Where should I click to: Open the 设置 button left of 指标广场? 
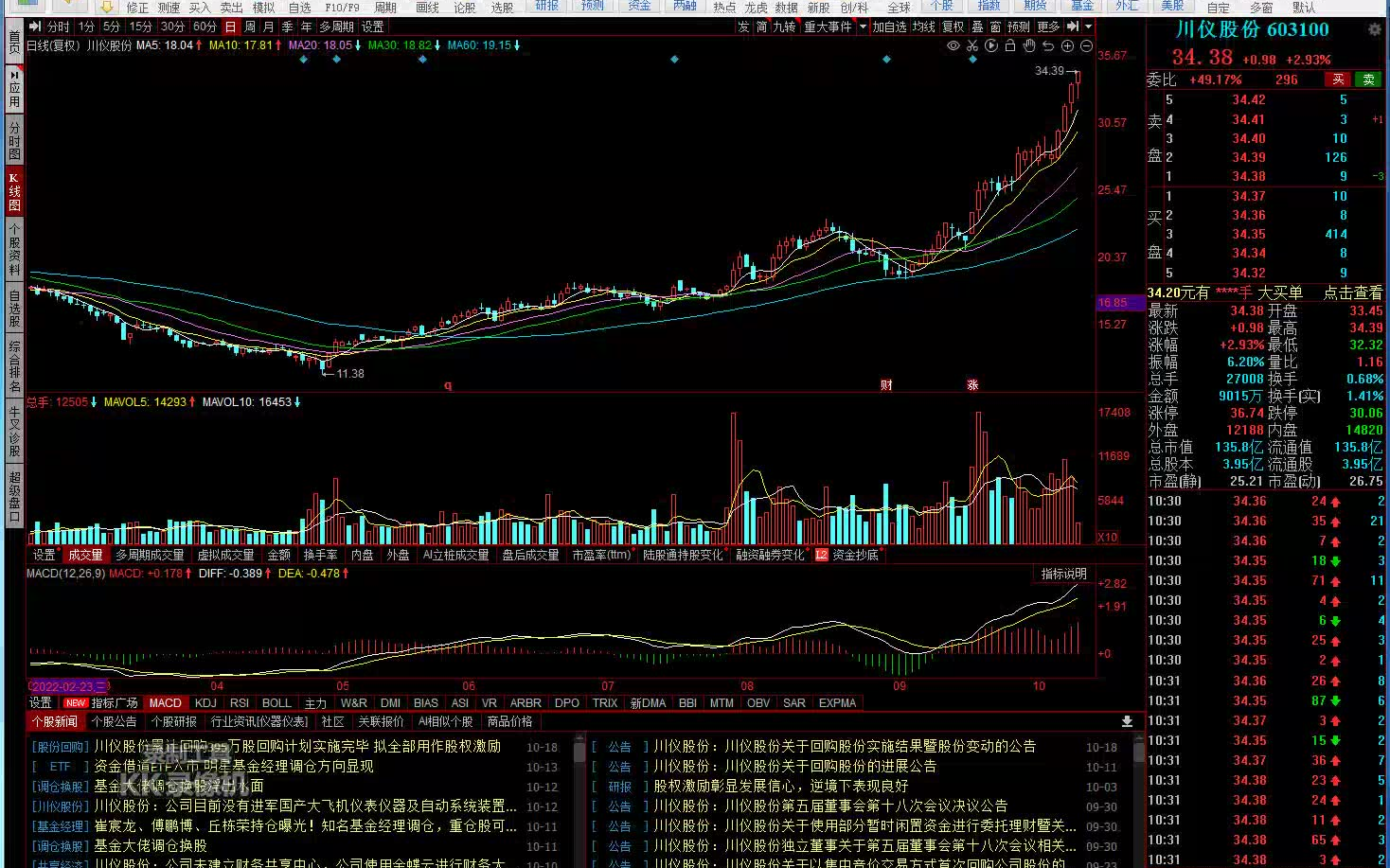click(x=41, y=702)
